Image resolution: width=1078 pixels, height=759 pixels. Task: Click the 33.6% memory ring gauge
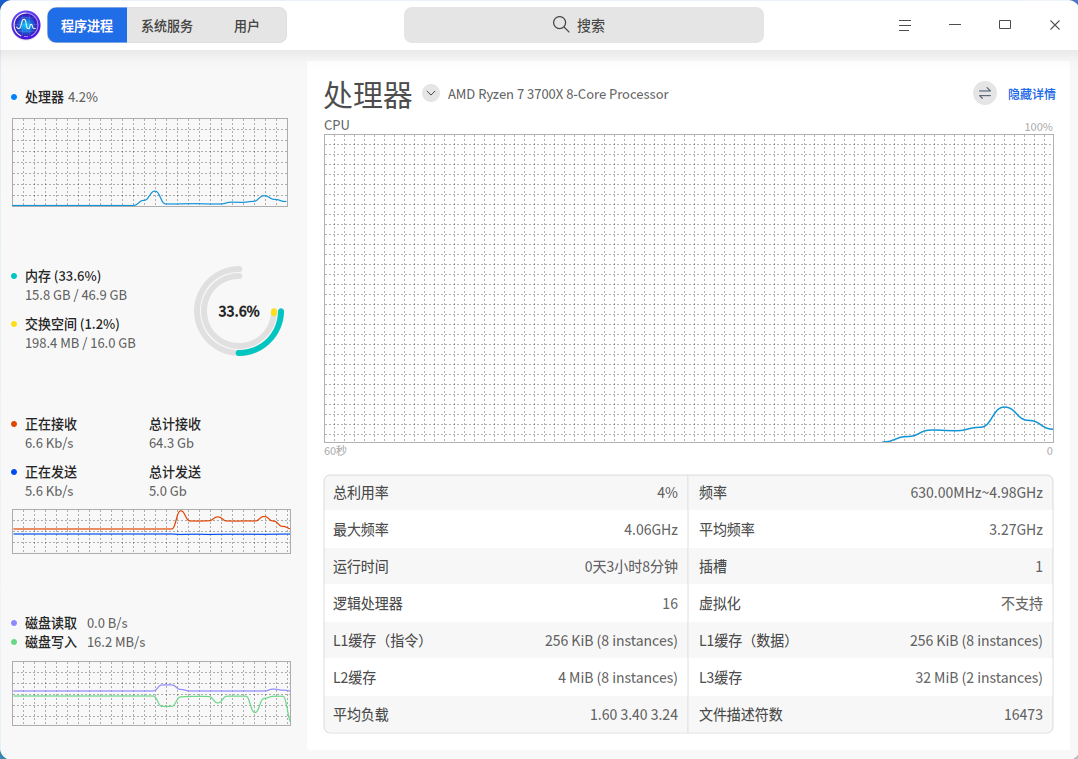[x=239, y=311]
